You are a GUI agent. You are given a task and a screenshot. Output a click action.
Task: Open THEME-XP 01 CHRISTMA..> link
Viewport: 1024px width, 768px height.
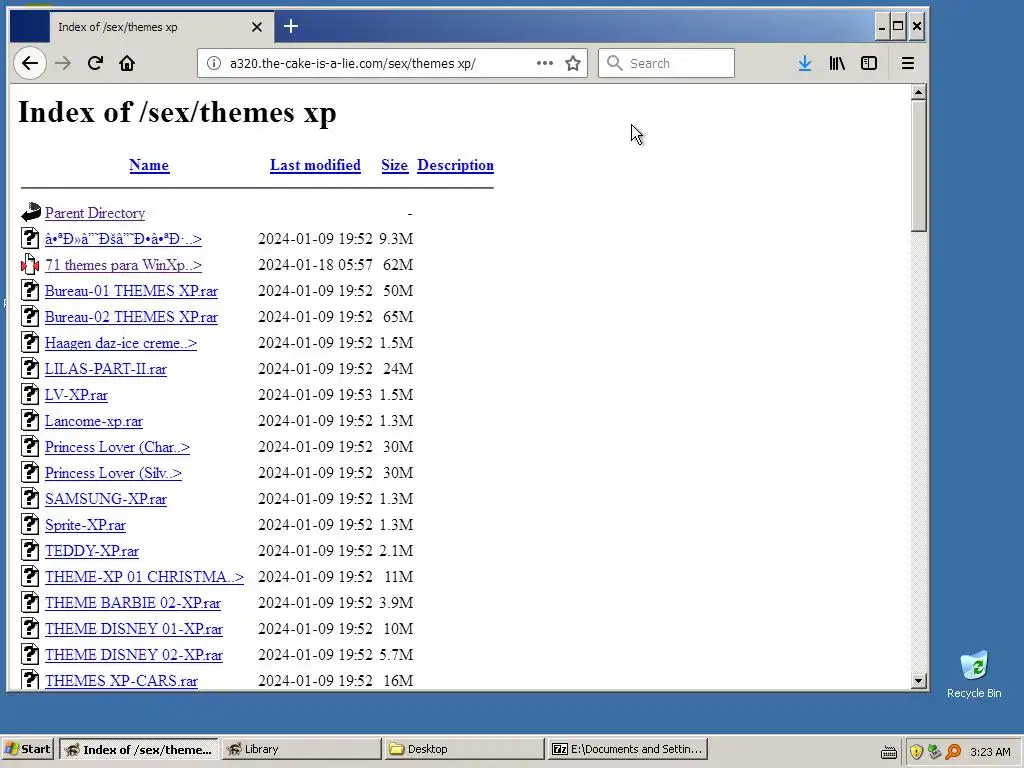click(144, 577)
